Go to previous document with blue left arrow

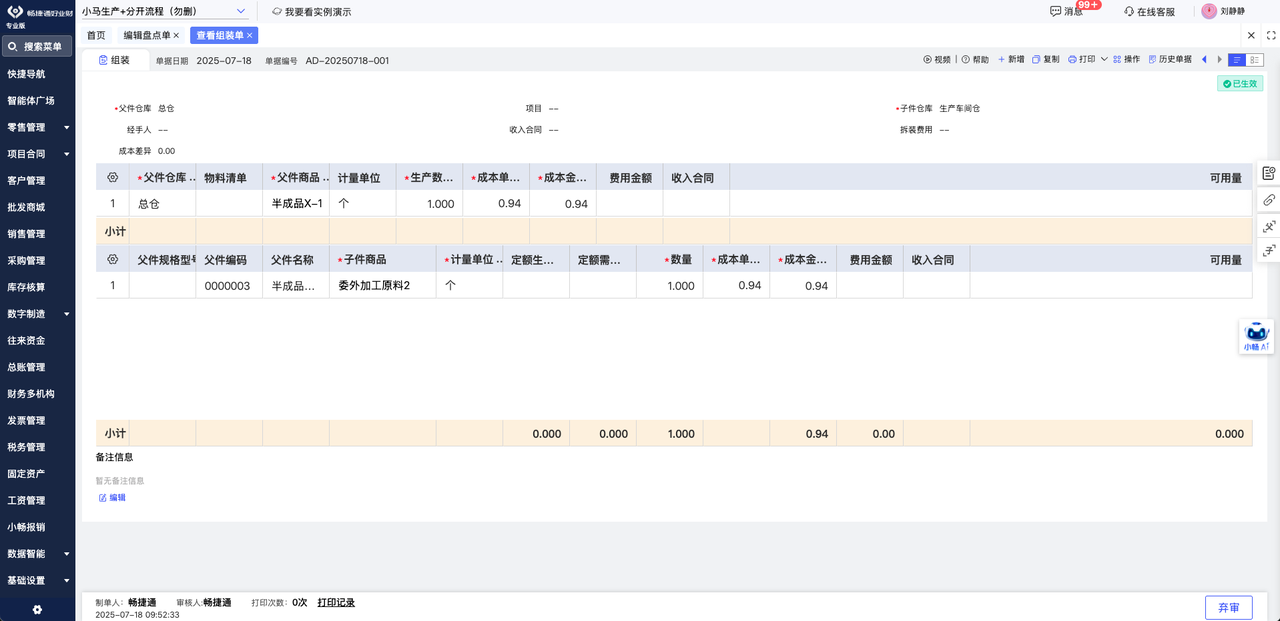click(x=1204, y=60)
